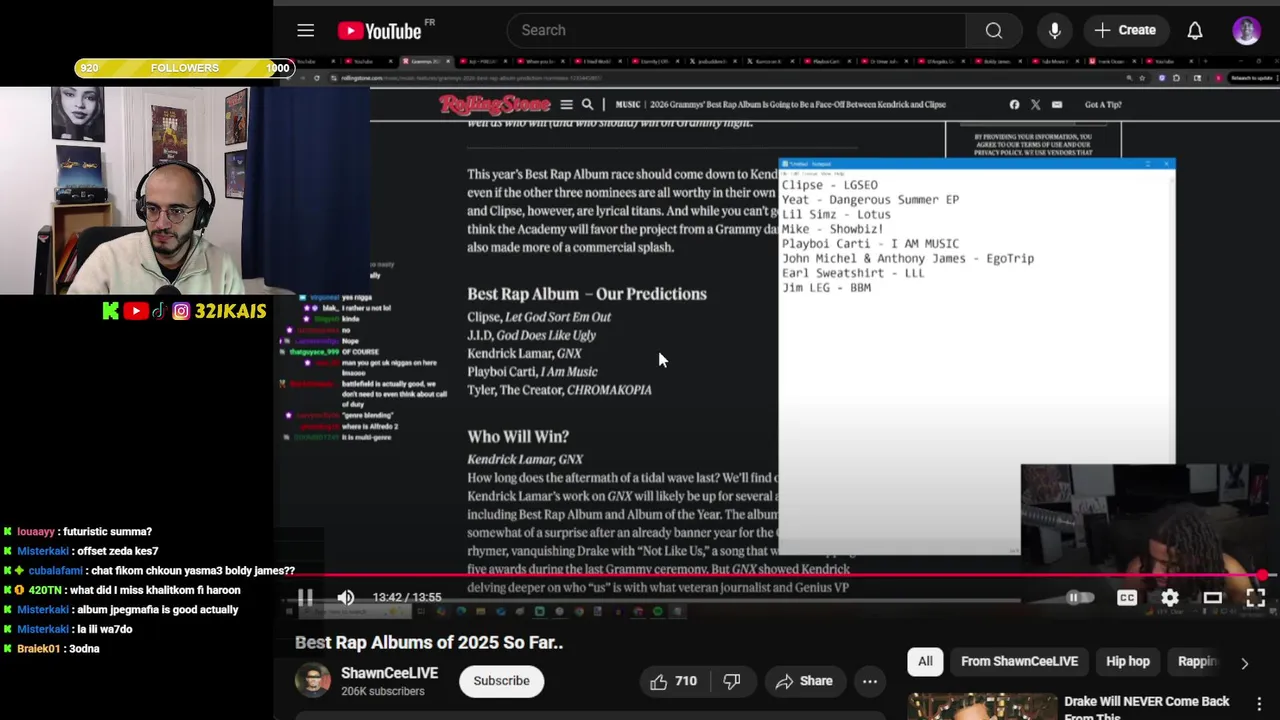
Task: Click the followers goal progress bar
Action: coord(184,68)
